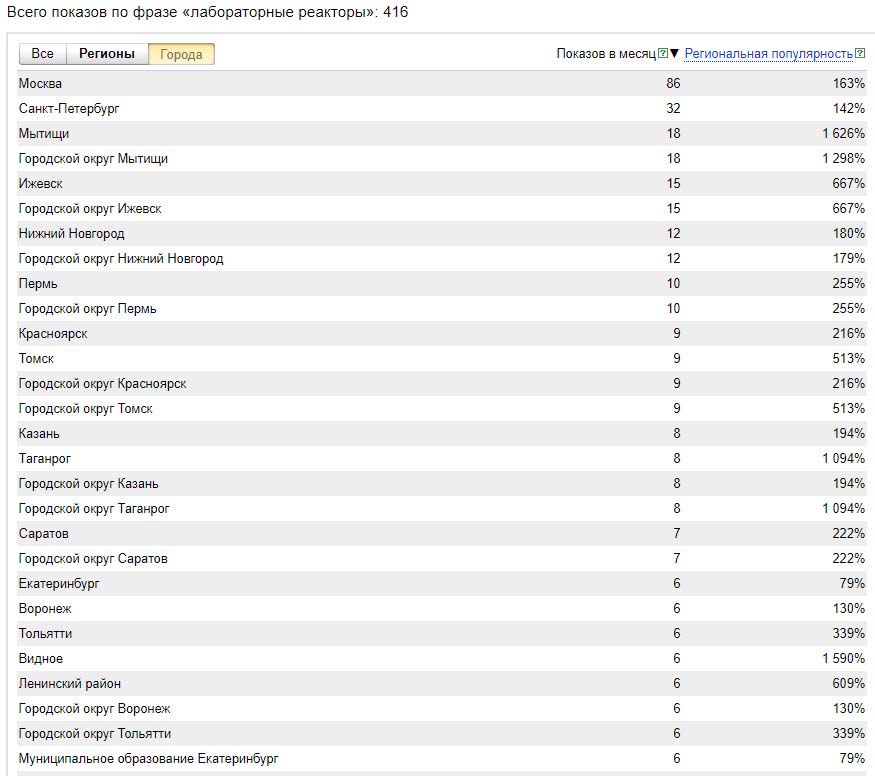Click the Ленинский район entry

point(70,684)
